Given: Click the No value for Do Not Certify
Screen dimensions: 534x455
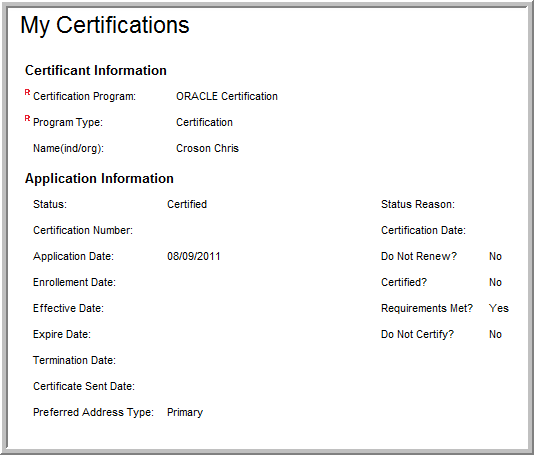Looking at the screenshot, I should (x=496, y=334).
